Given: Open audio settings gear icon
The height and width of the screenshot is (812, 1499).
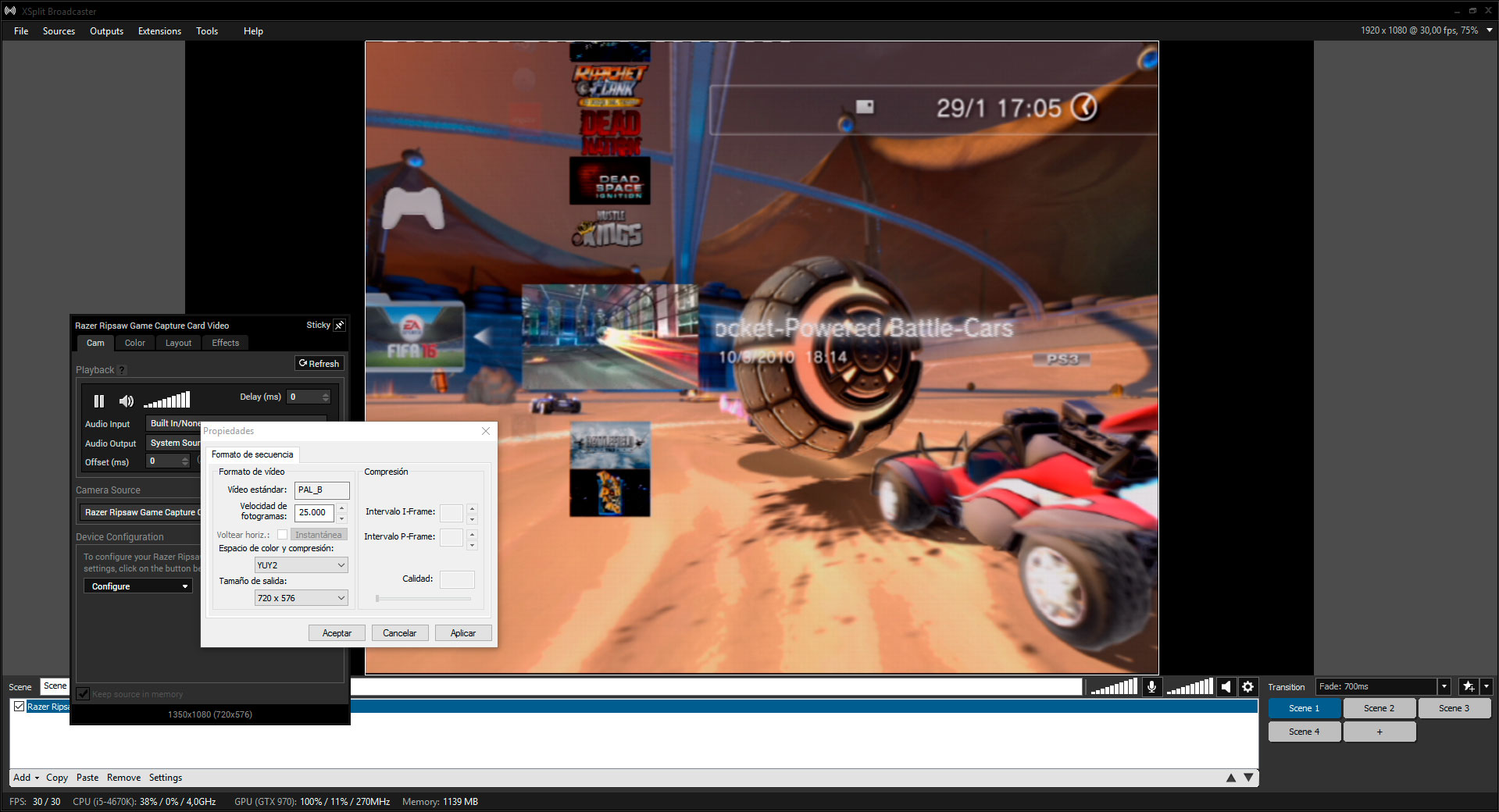Looking at the screenshot, I should tap(1247, 686).
